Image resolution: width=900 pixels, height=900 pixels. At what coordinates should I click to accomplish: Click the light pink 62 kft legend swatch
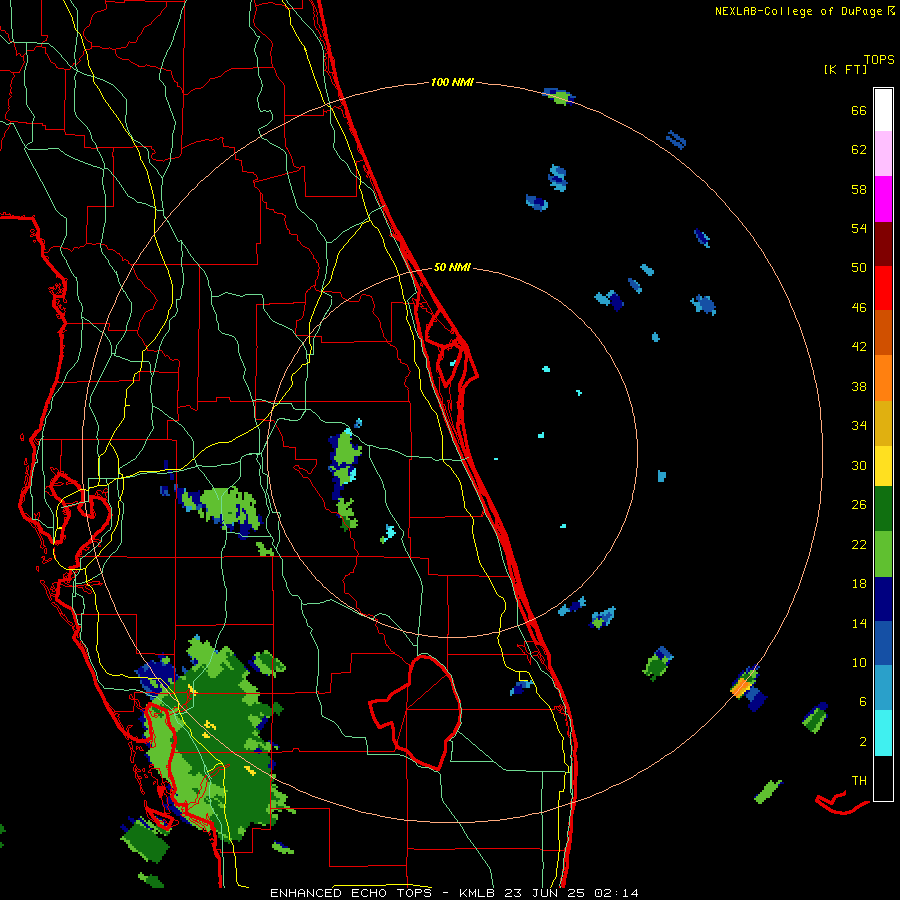[883, 154]
